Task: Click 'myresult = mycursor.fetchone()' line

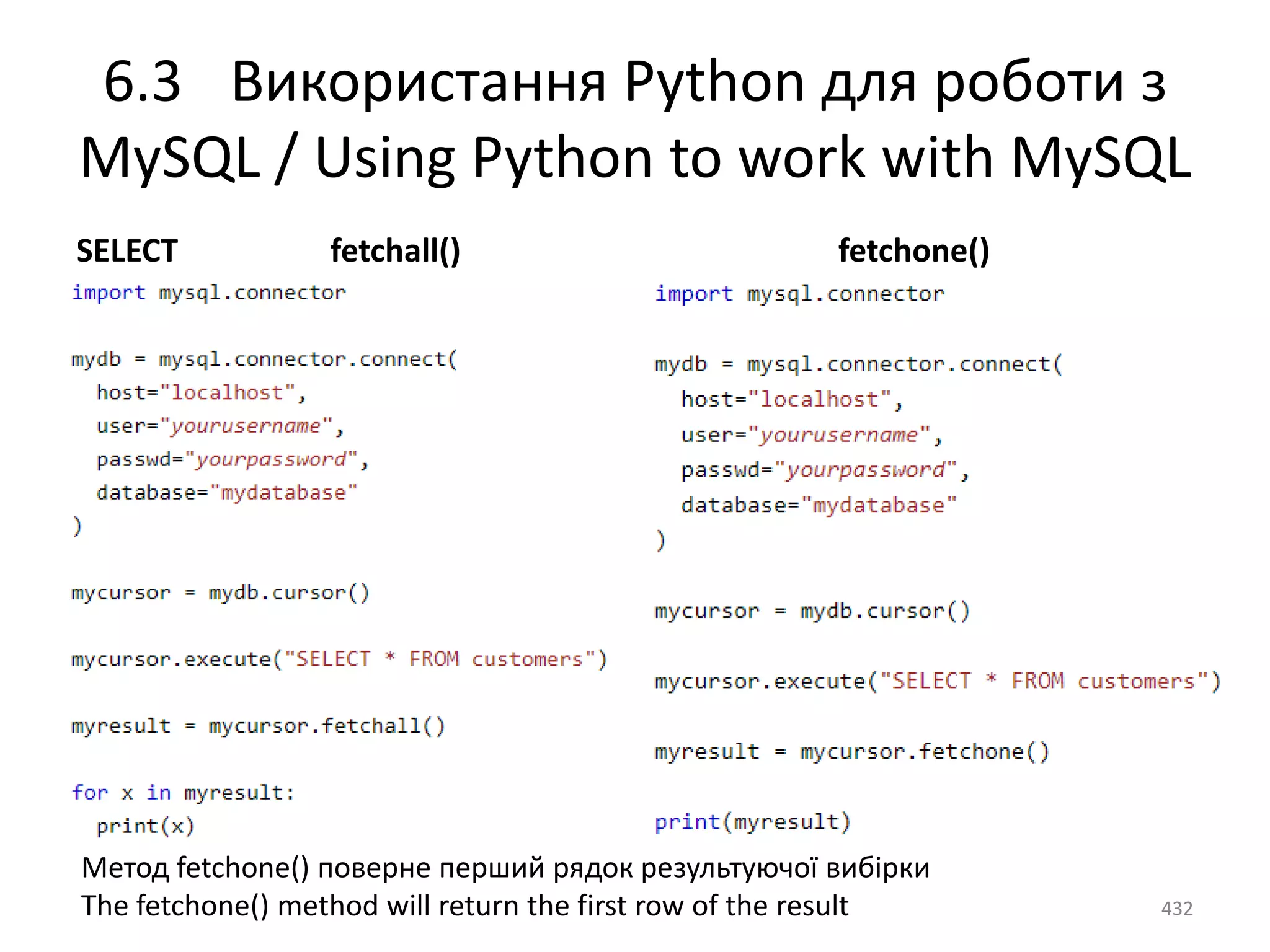Action: [852, 752]
